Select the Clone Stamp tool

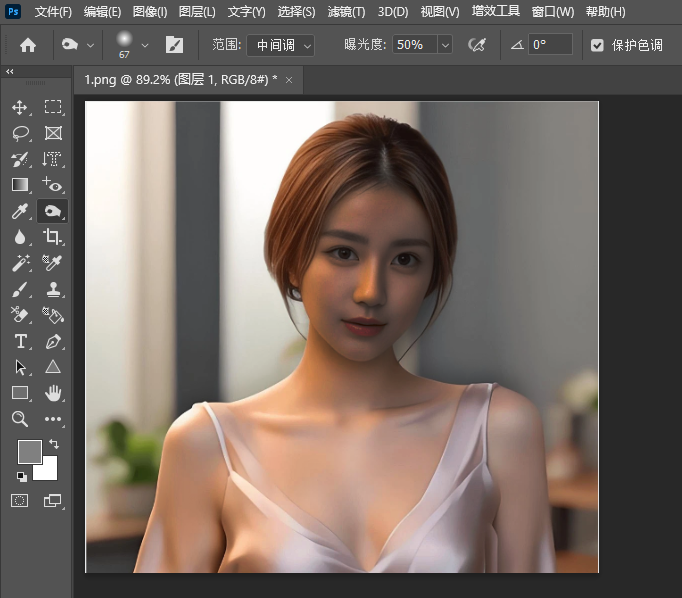pos(52,289)
